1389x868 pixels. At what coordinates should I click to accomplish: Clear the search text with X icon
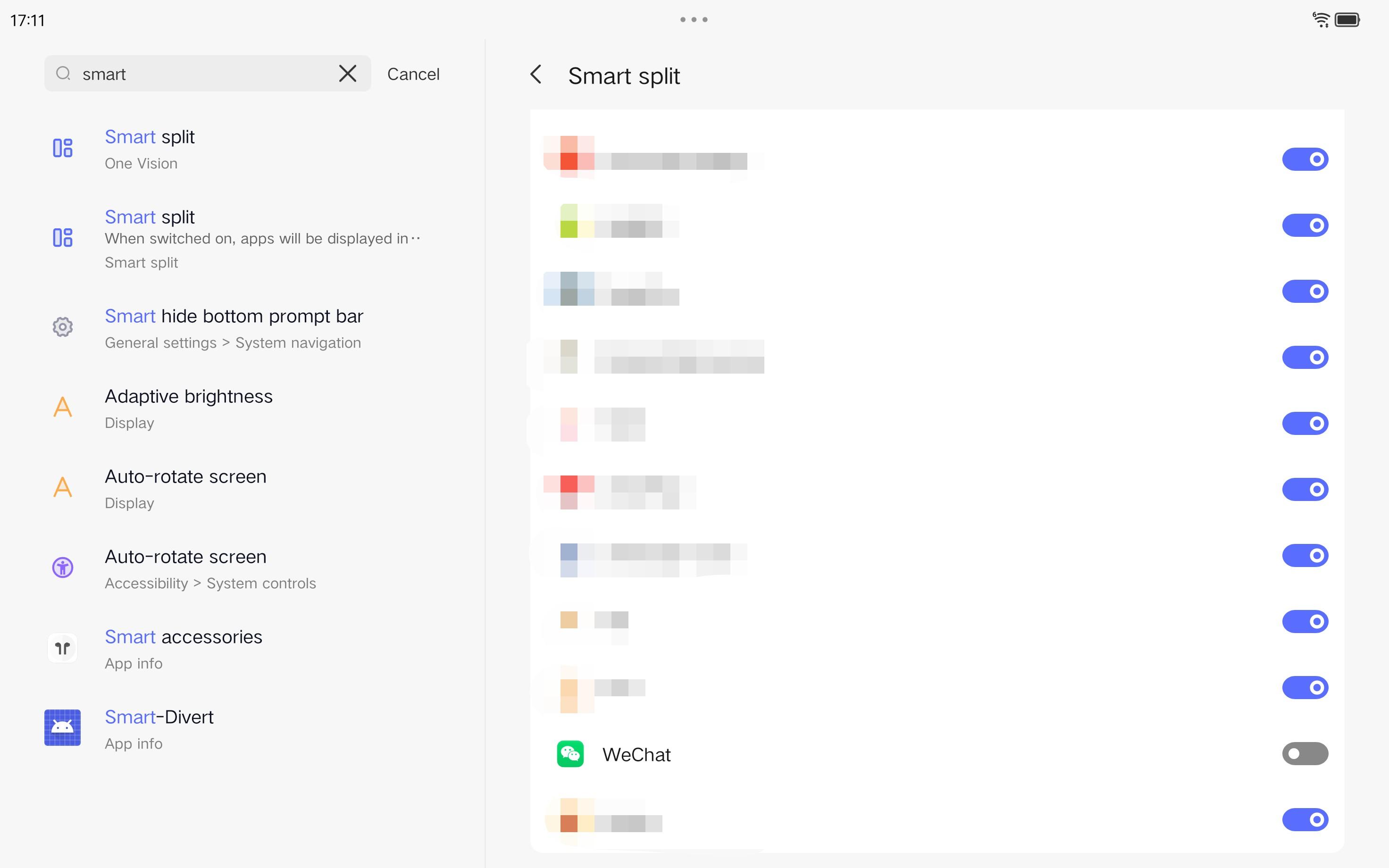[347, 74]
